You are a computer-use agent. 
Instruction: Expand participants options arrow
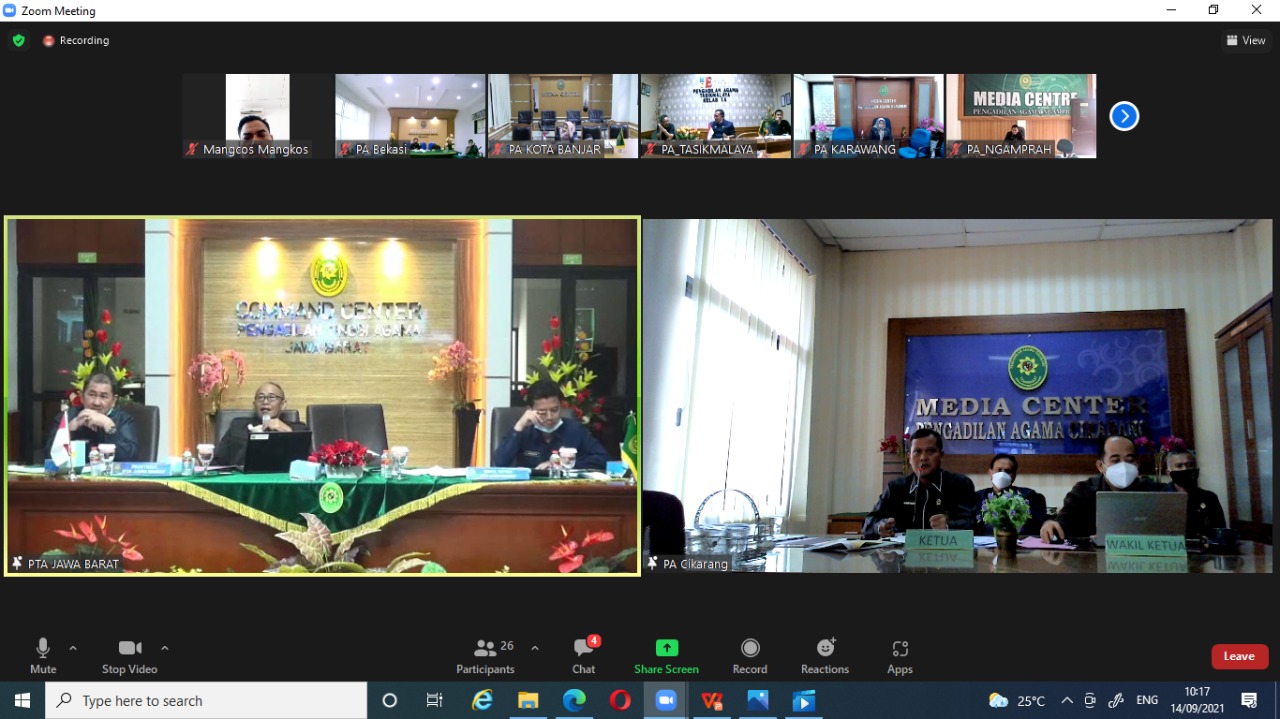click(535, 648)
